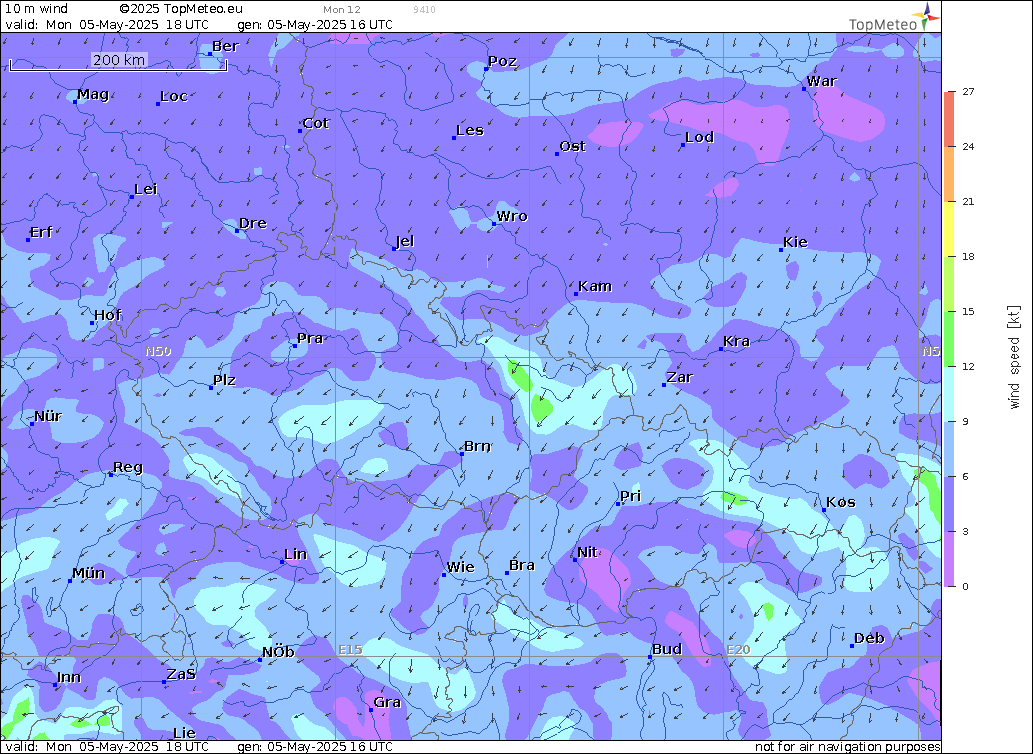Click the "Loc" city label
The height and width of the screenshot is (754, 1033).
pos(174,96)
